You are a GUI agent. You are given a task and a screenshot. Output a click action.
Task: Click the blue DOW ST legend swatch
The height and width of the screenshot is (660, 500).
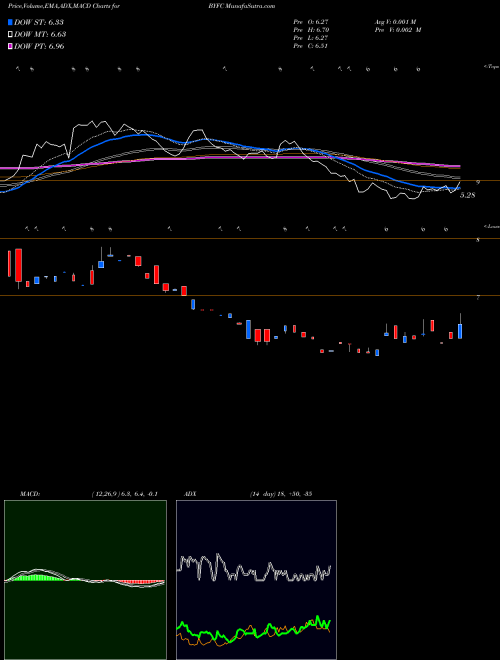10,22
